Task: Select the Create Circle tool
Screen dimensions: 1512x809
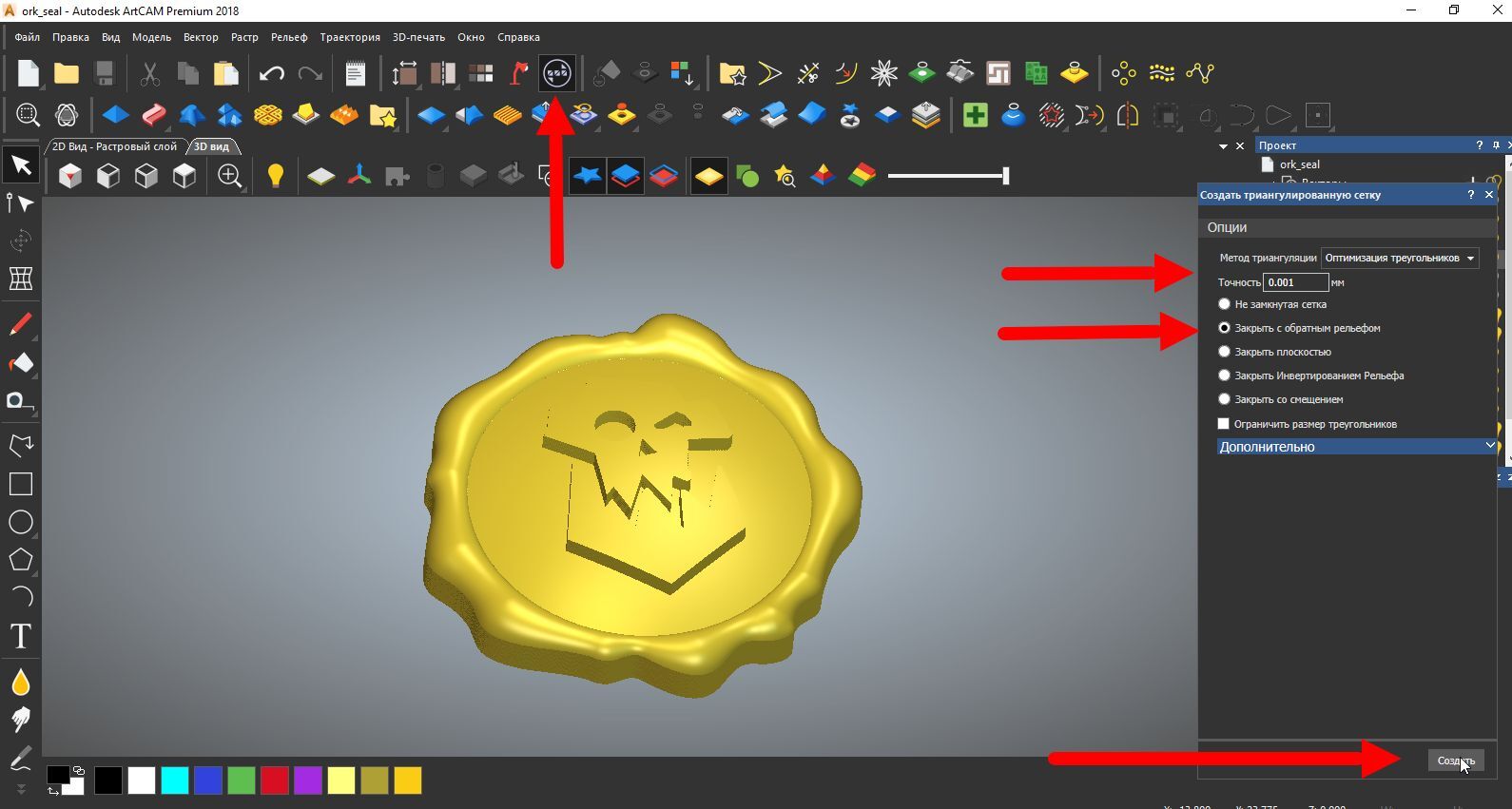Action: [21, 522]
